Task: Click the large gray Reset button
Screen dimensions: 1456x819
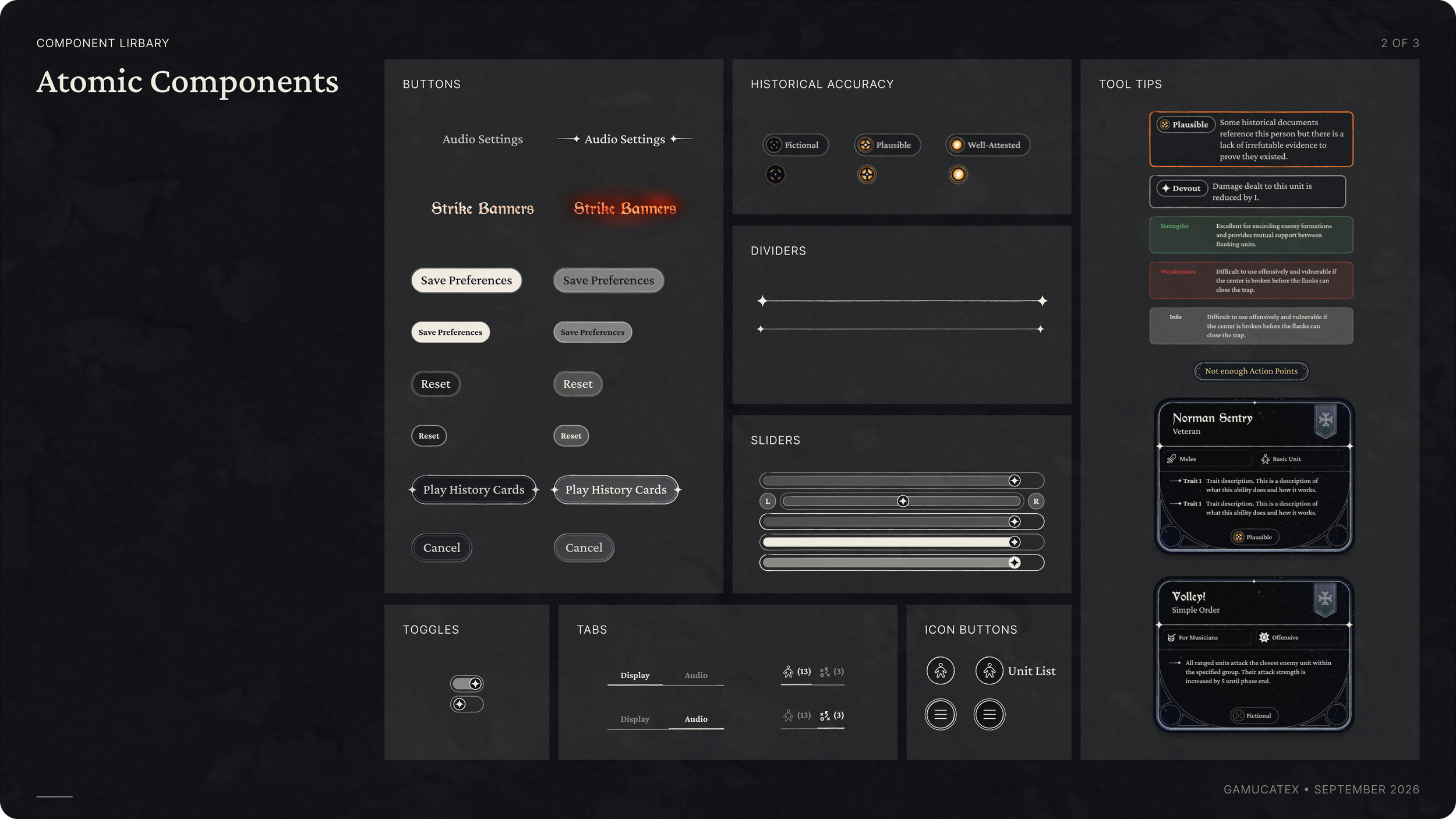Action: [578, 384]
